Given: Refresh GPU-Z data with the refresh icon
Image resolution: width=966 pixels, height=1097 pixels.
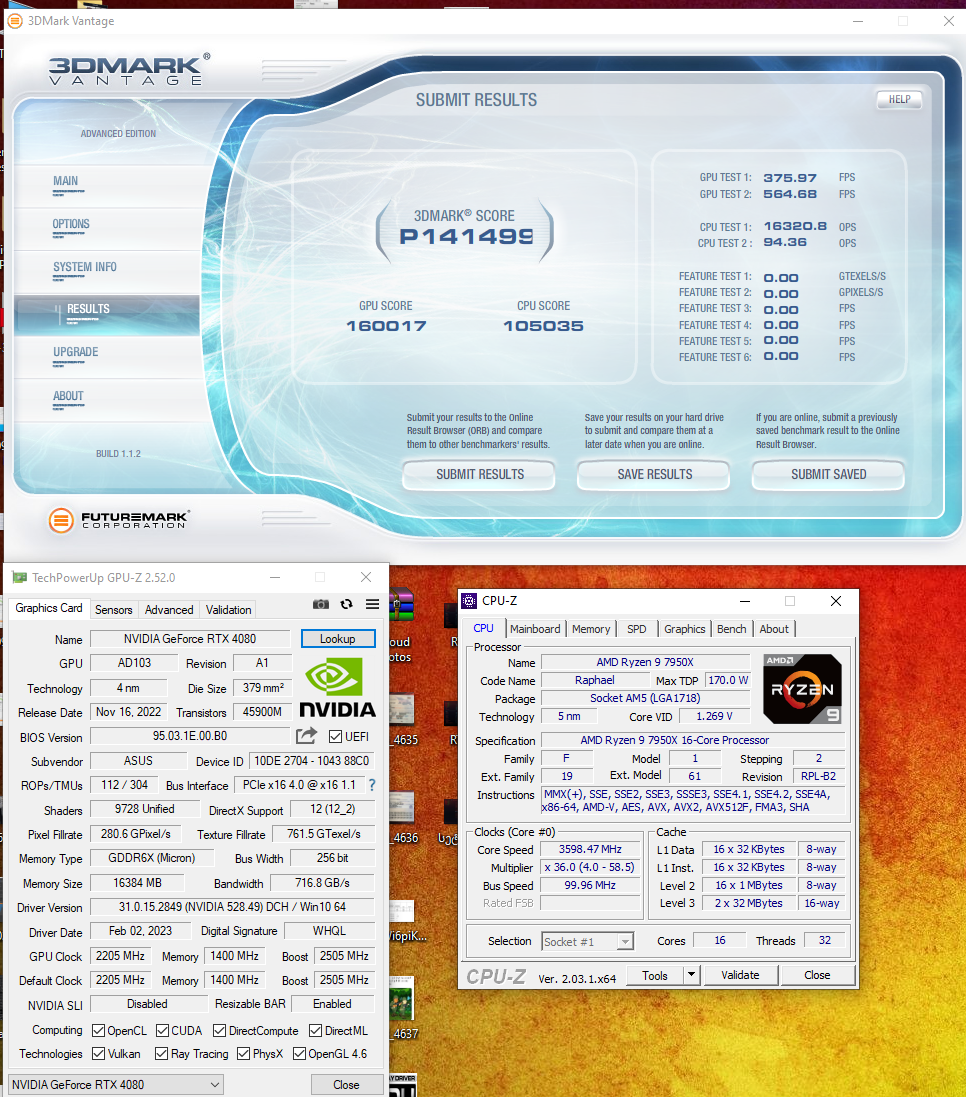Looking at the screenshot, I should coord(347,604).
